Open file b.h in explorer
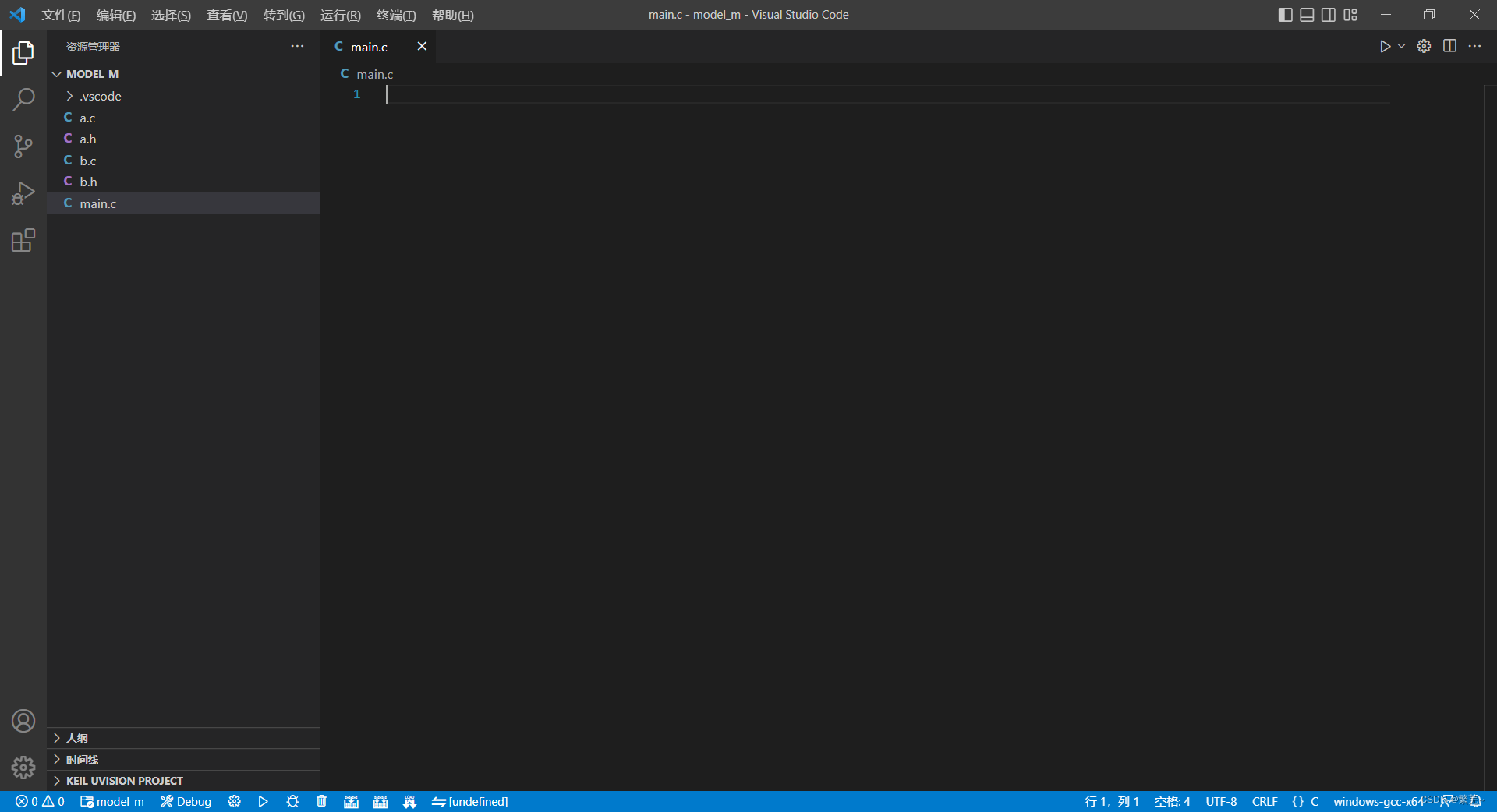This screenshot has height=812, width=1497. [183, 182]
